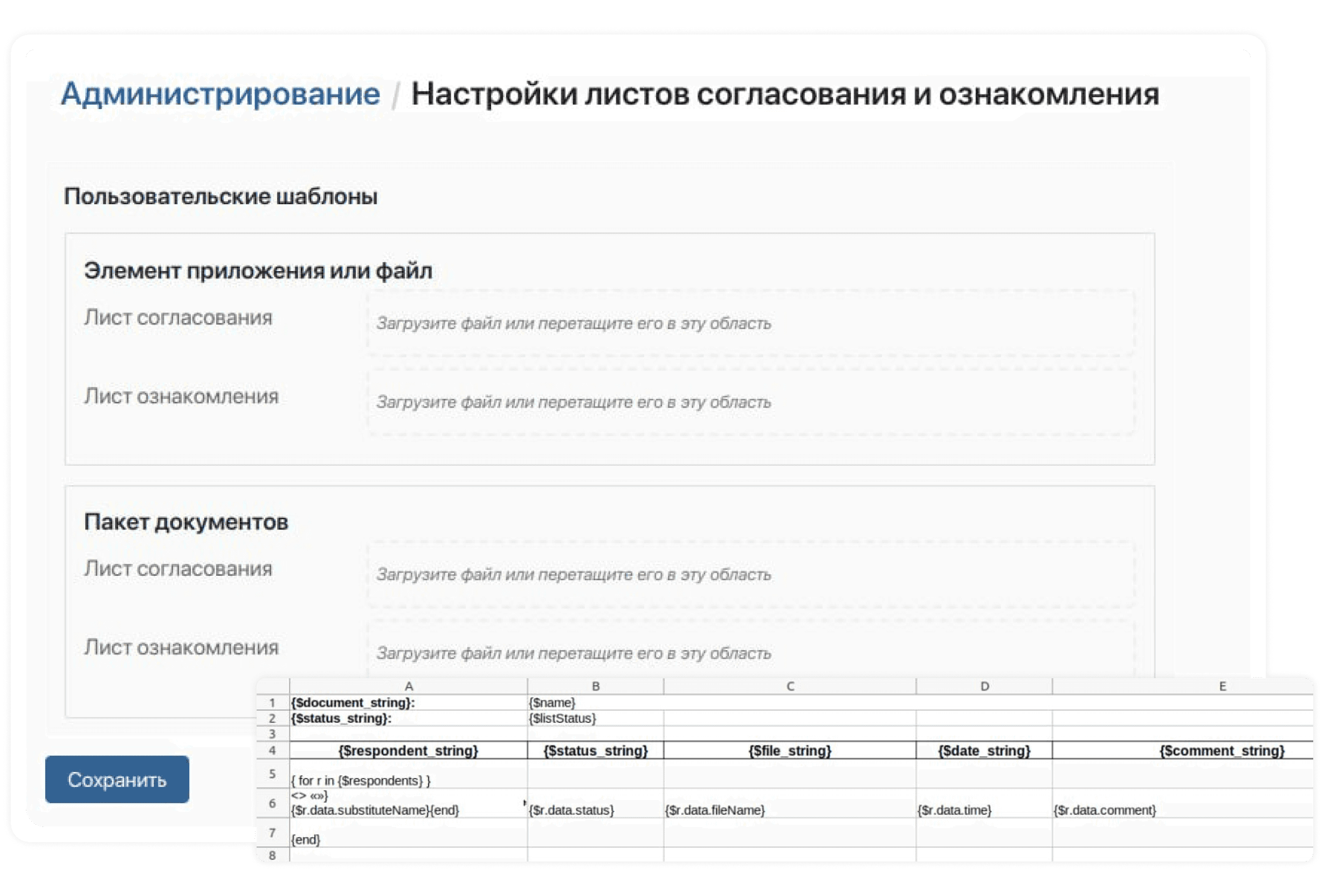
Task: Select spreadsheet row 7 header
Action: click(272, 833)
